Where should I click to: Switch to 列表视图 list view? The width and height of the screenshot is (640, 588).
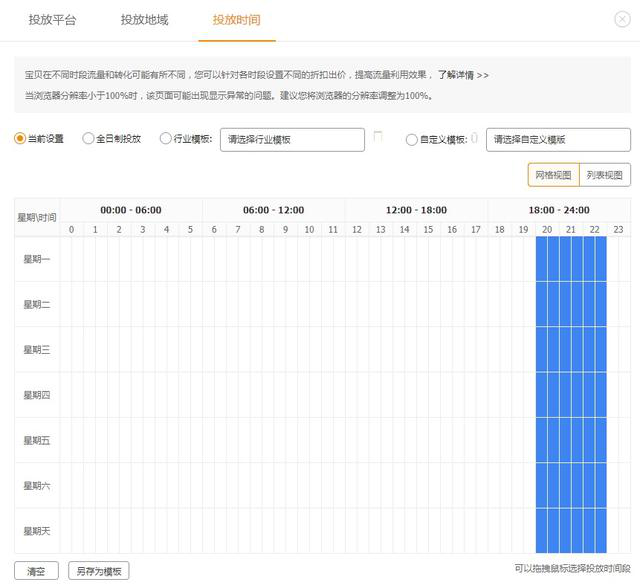point(605,175)
